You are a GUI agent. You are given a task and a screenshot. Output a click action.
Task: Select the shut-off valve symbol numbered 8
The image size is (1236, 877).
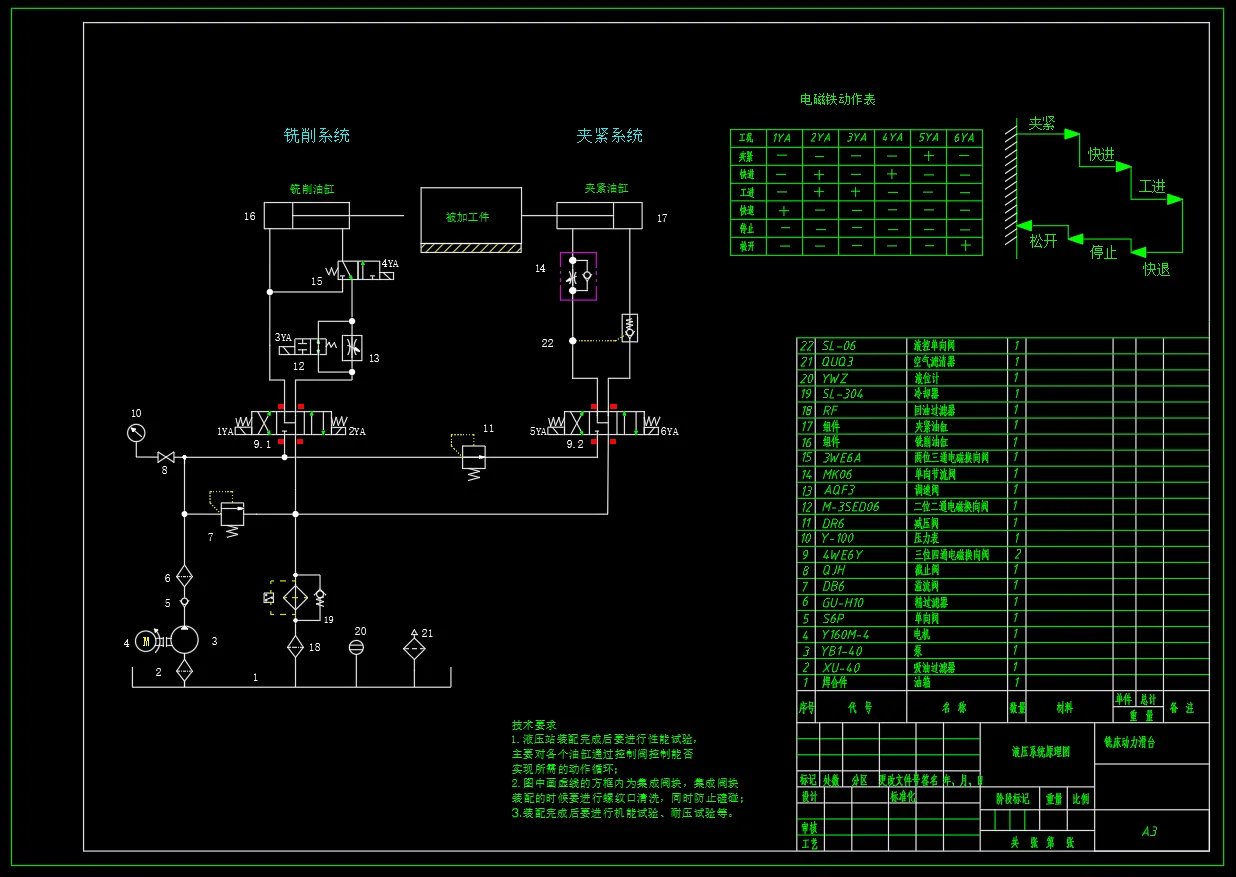click(166, 457)
